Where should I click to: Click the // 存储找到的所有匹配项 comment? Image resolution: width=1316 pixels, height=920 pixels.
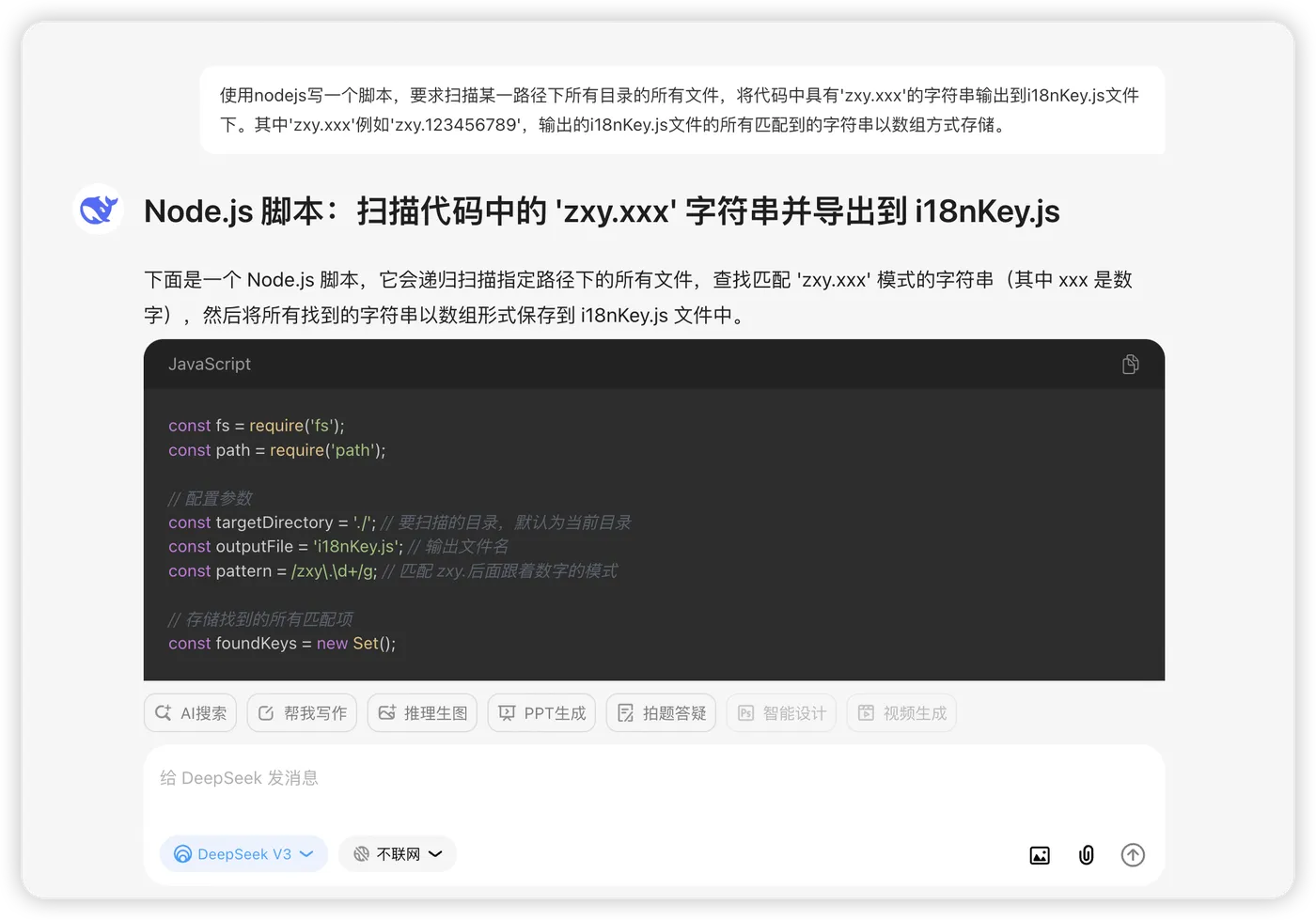[260, 619]
